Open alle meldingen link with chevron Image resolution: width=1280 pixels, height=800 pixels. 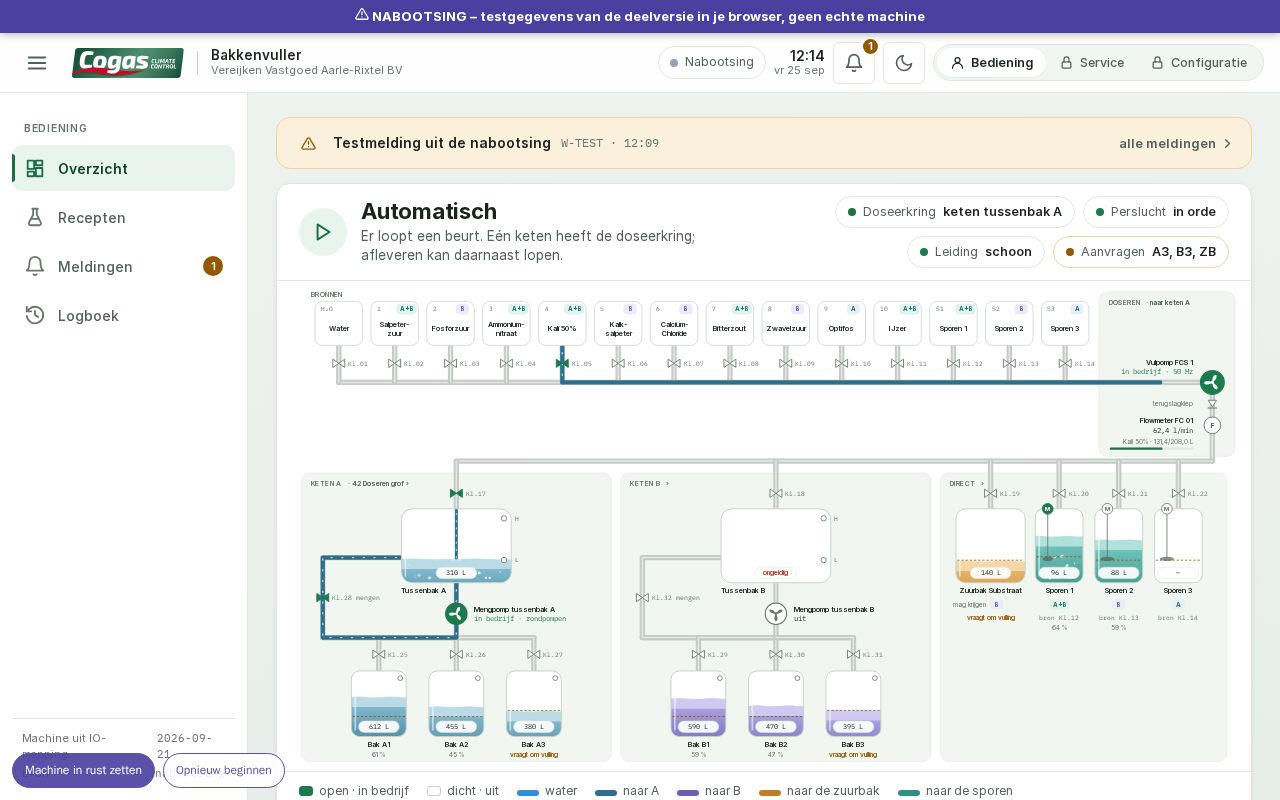(1175, 143)
